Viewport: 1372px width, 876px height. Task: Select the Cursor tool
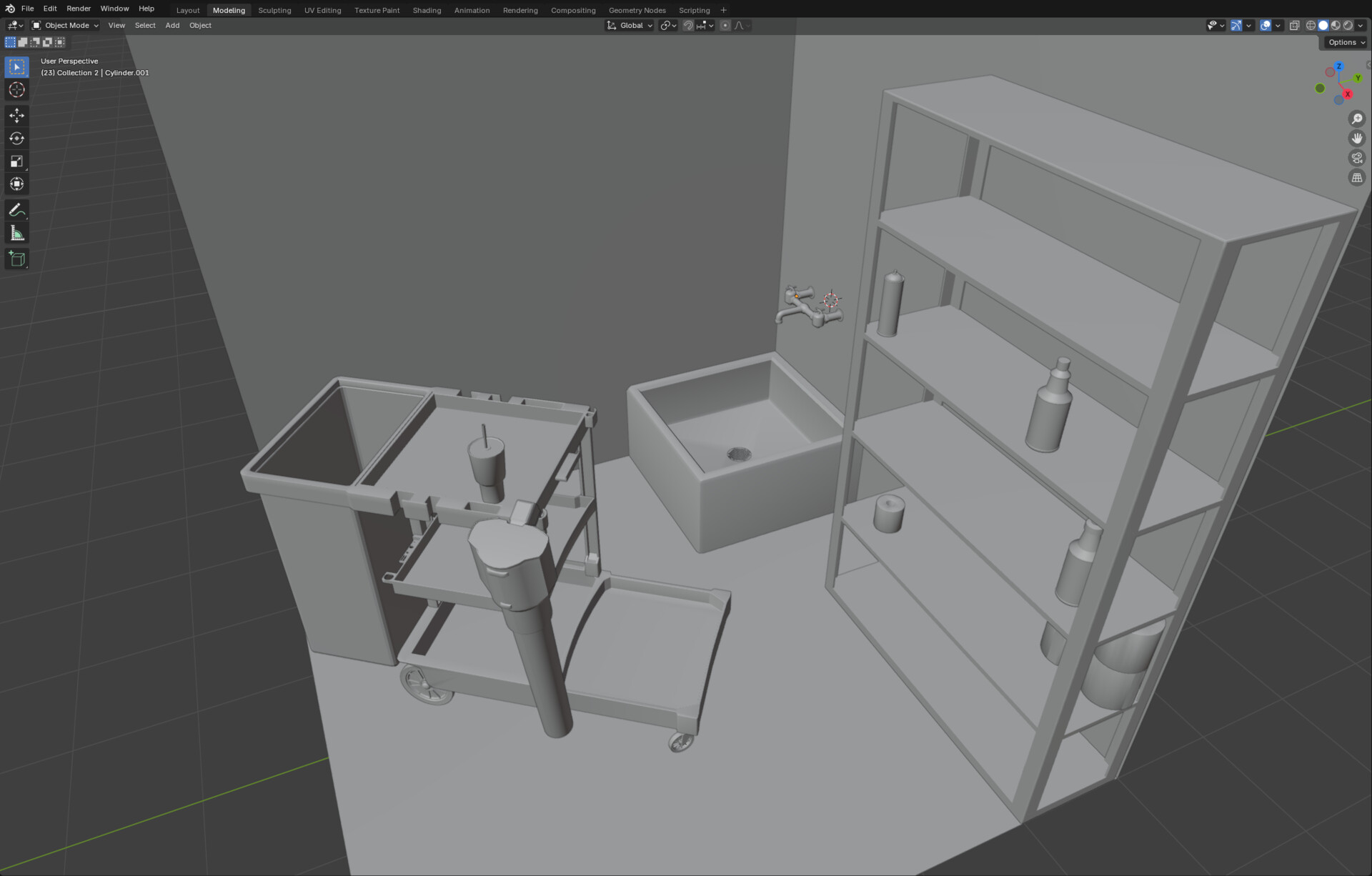pos(16,89)
